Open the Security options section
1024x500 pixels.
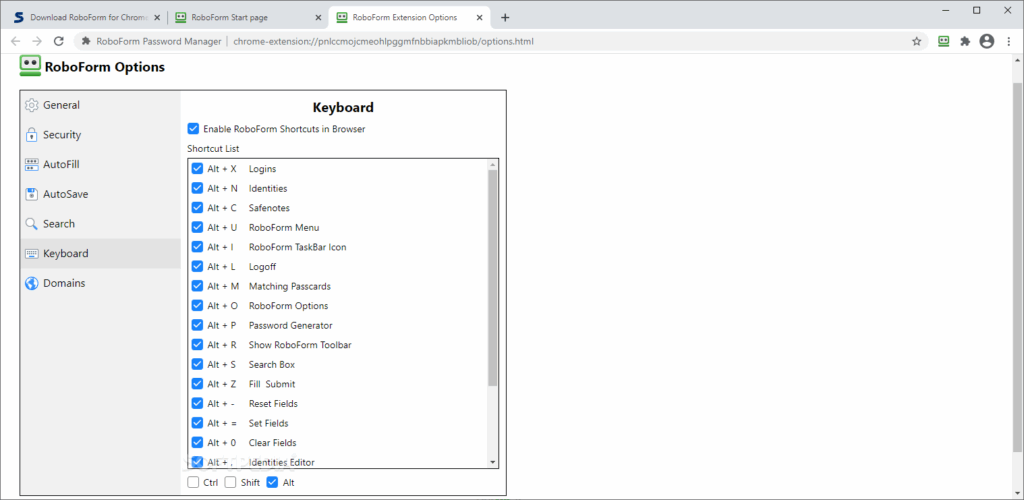click(101, 135)
